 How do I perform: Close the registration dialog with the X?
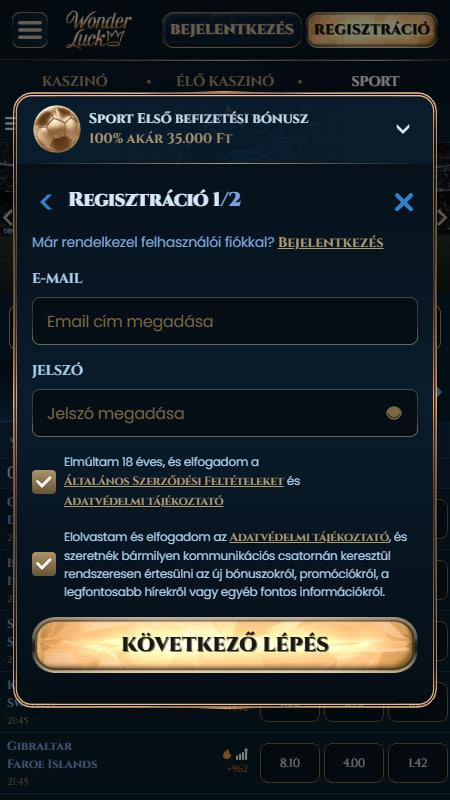404,203
